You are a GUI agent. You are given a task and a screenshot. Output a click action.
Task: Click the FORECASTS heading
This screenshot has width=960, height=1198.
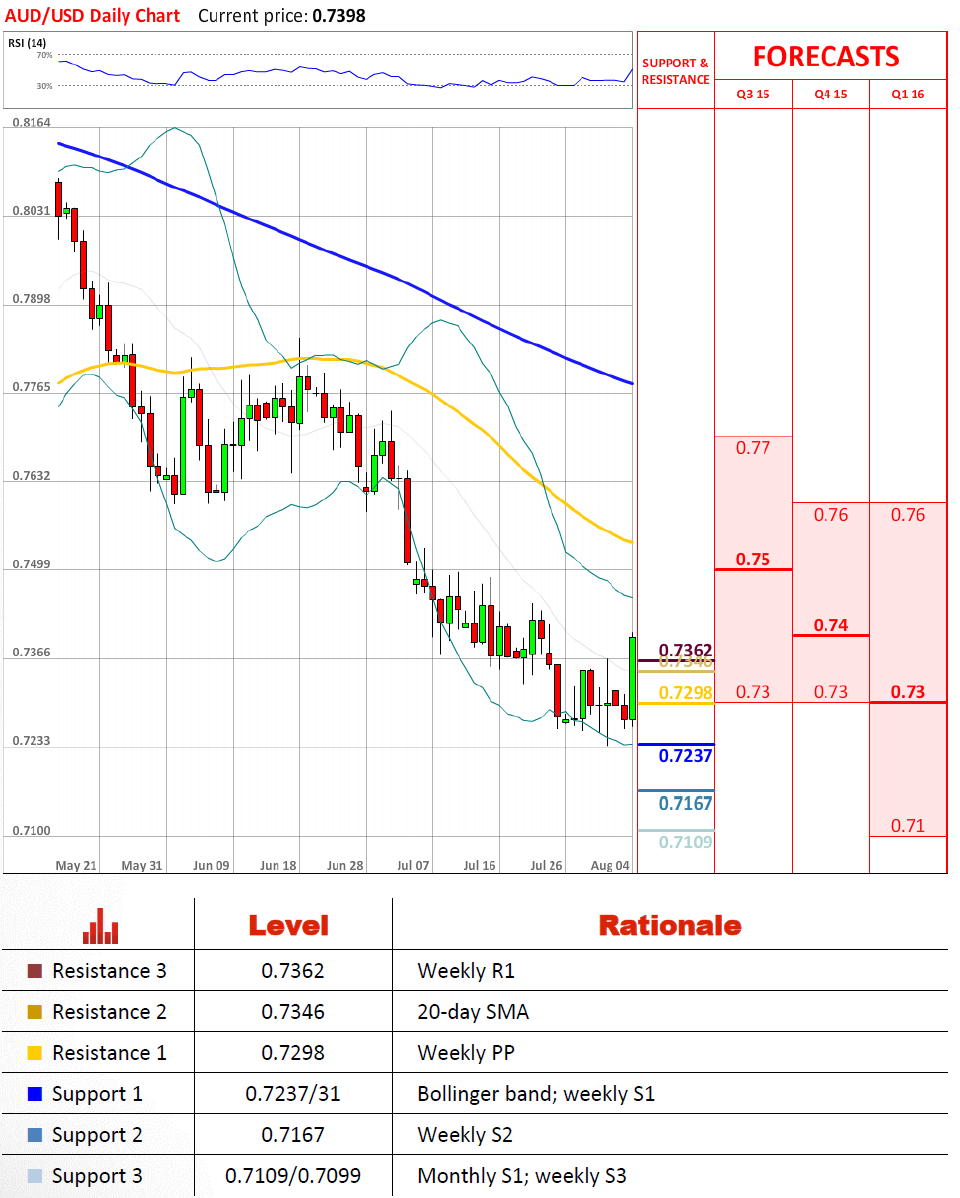pyautogui.click(x=826, y=56)
